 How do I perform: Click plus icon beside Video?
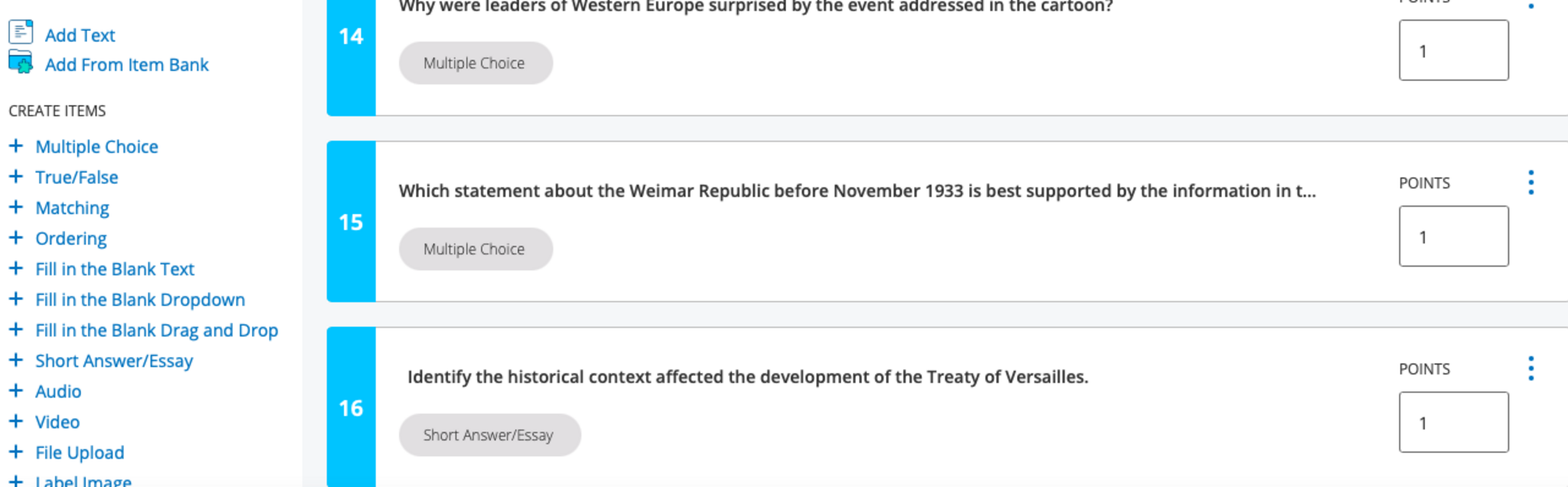(x=16, y=421)
